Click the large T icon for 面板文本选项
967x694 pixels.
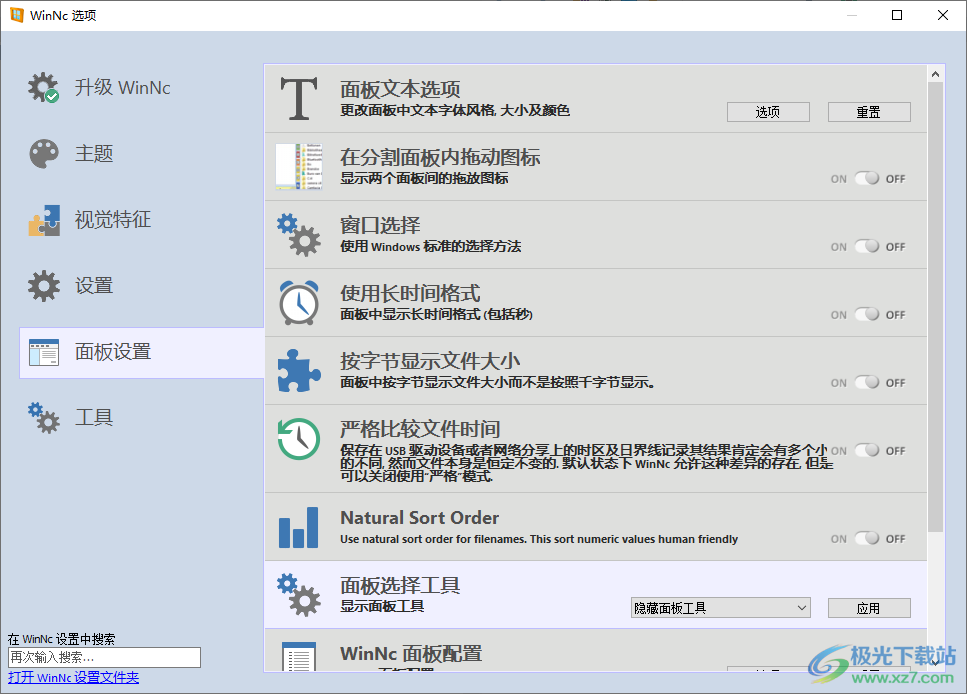[299, 99]
